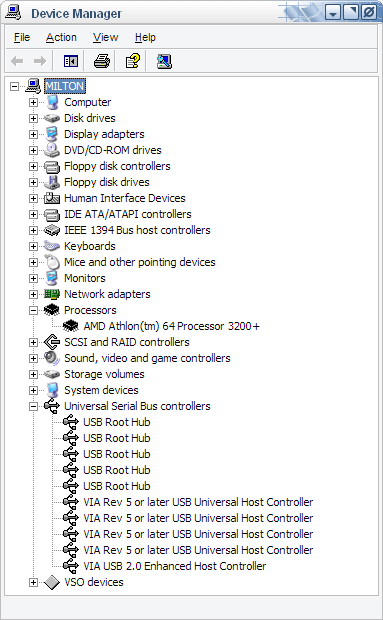383x620 pixels.
Task: Click the Keyboards category icon
Action: point(52,246)
